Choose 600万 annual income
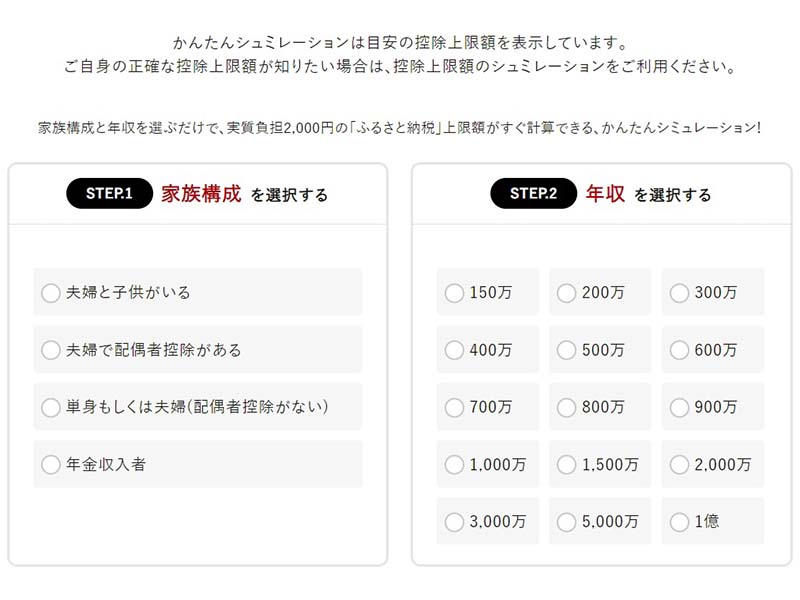 pos(680,350)
